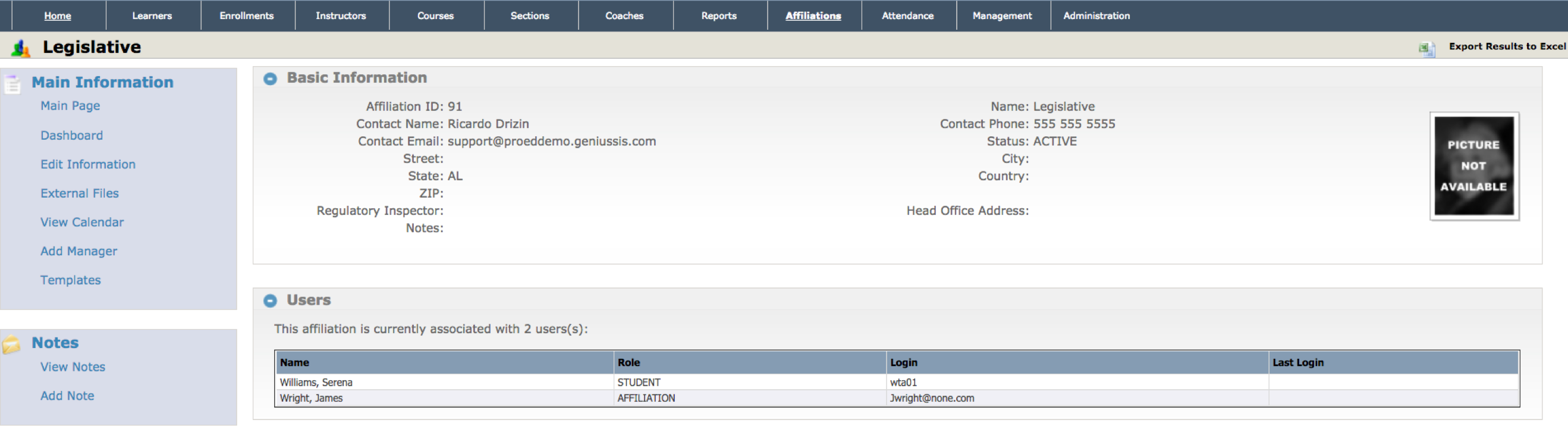
Task: Click the Excel export icon
Action: [1426, 48]
